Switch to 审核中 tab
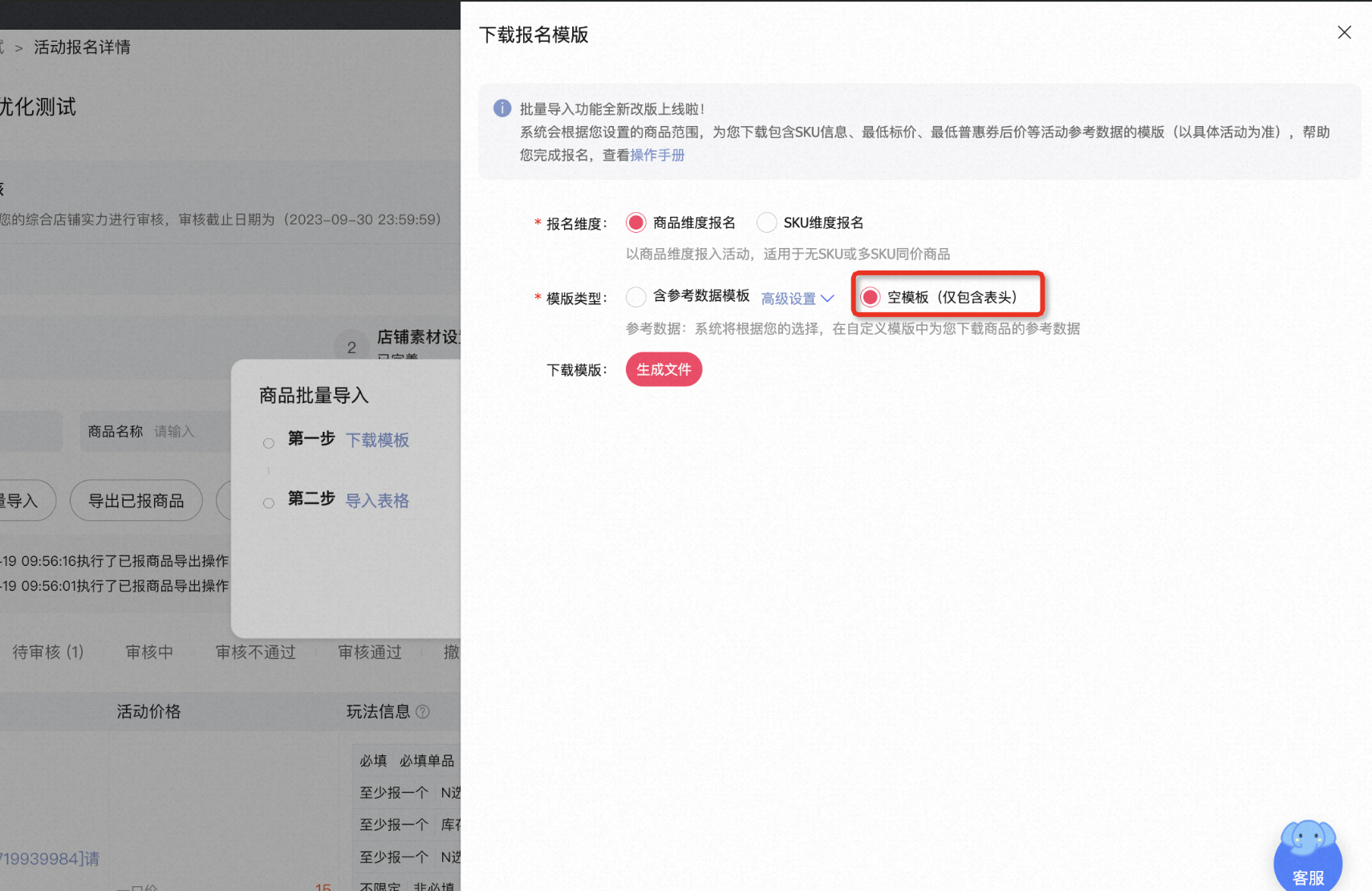Screen dimensions: 1372x891 pyautogui.click(x=149, y=652)
